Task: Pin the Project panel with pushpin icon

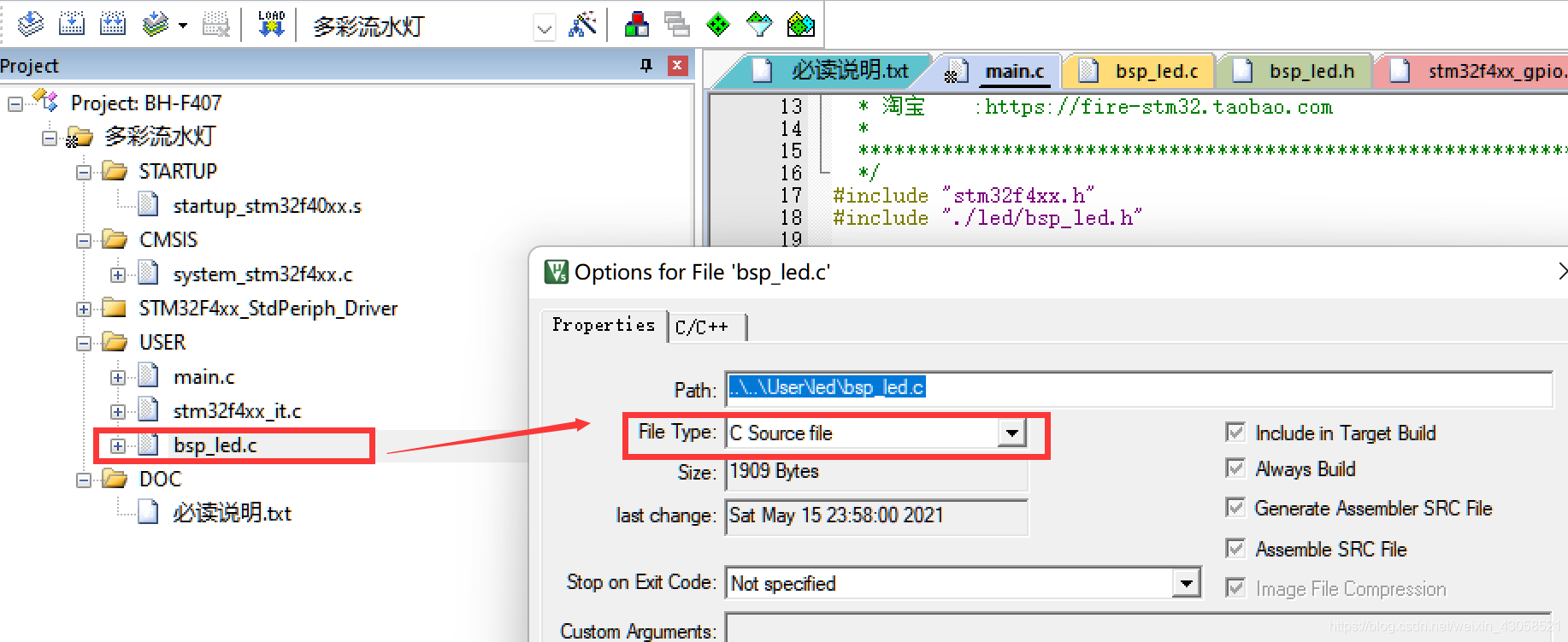Action: click(x=646, y=66)
